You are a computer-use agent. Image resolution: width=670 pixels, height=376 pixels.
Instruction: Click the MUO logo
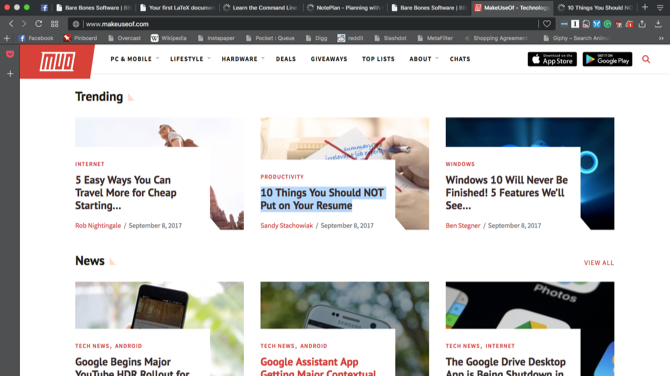tap(57, 62)
